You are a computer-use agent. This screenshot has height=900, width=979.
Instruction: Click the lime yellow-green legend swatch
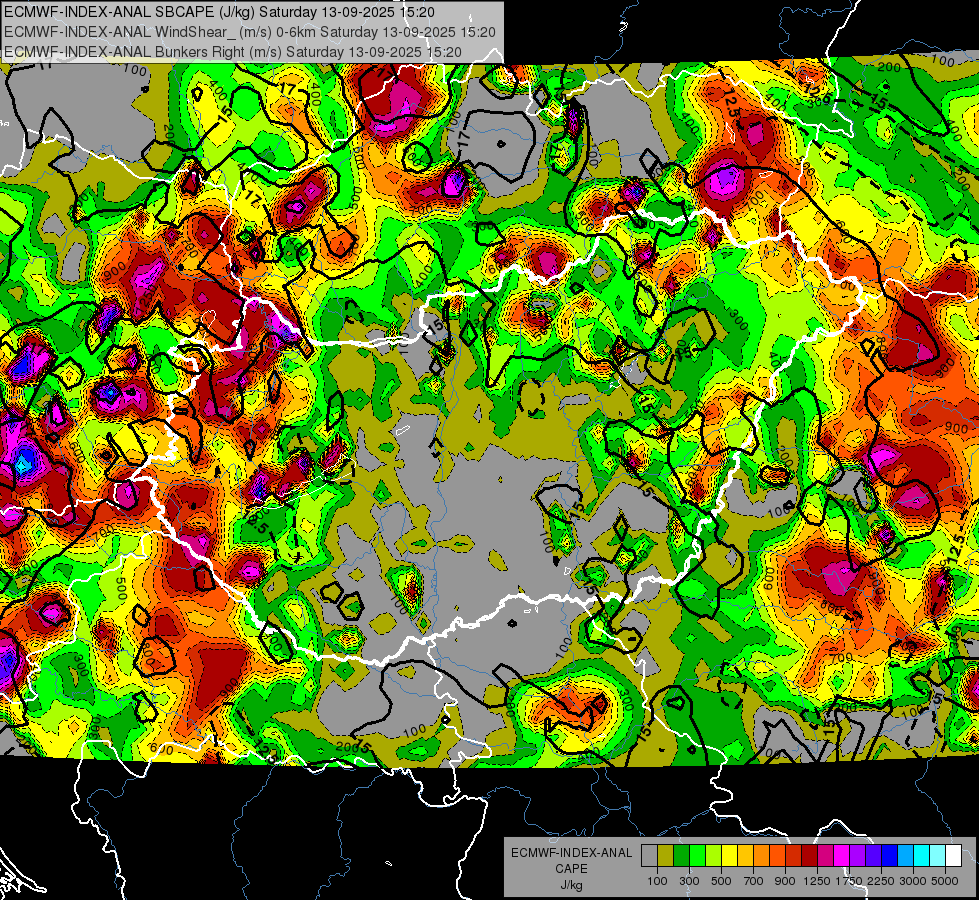pyautogui.click(x=713, y=855)
